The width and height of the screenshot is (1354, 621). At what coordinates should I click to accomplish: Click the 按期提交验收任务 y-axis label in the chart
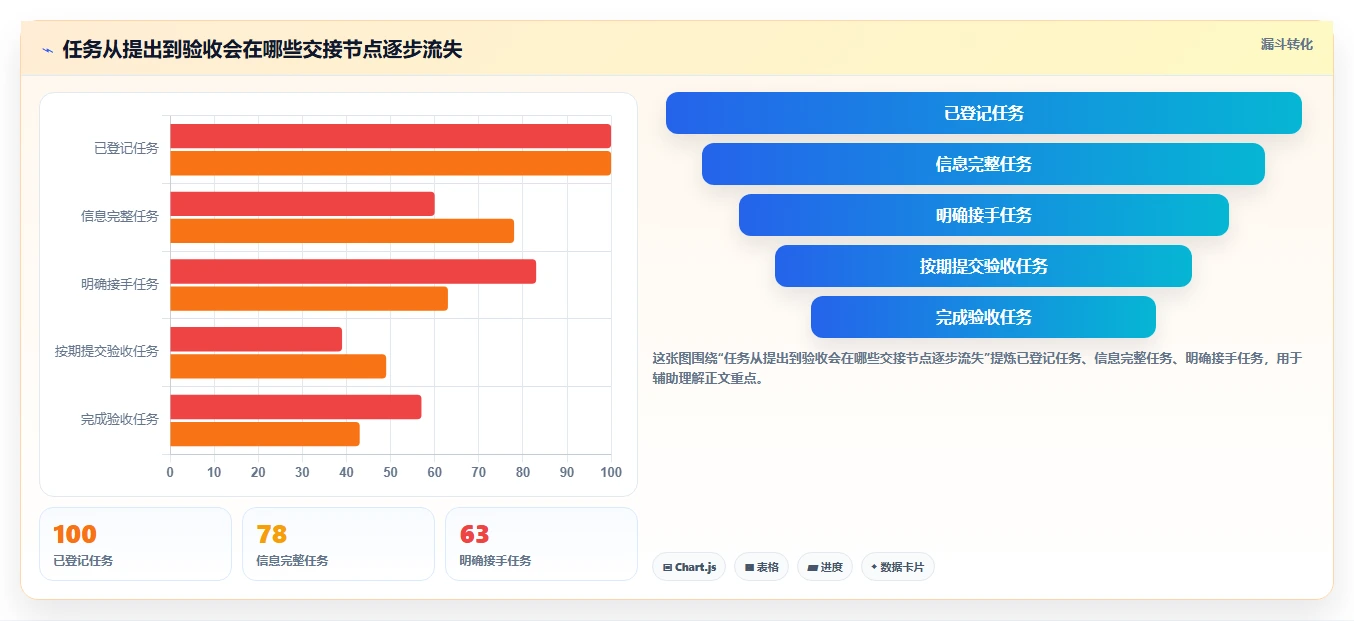pos(107,352)
